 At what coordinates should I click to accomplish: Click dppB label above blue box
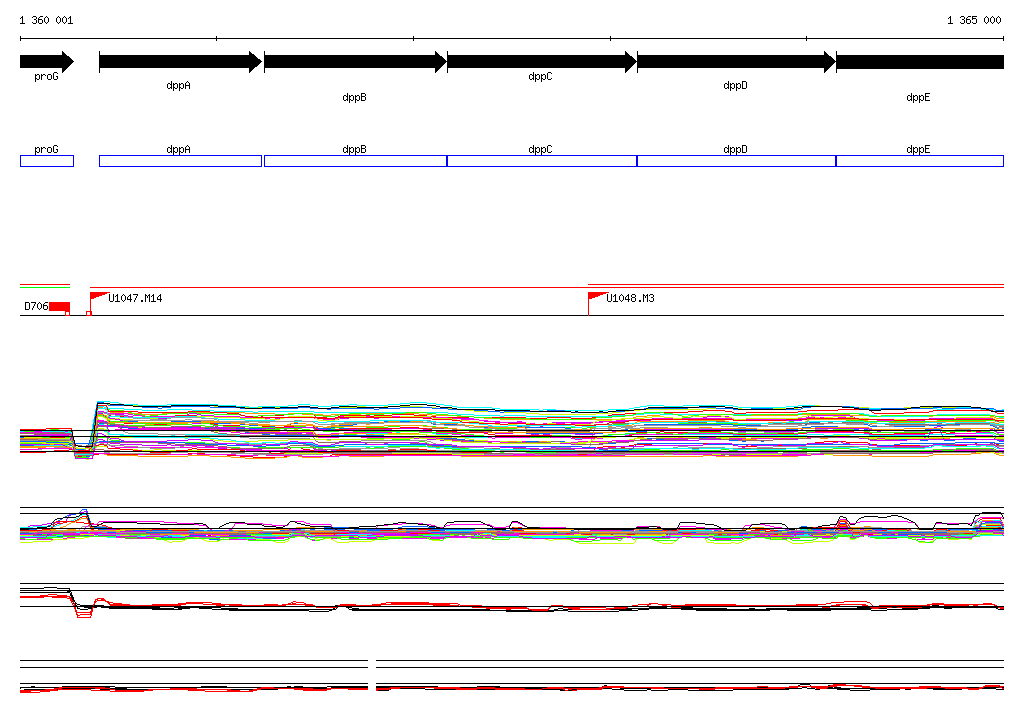(x=355, y=150)
